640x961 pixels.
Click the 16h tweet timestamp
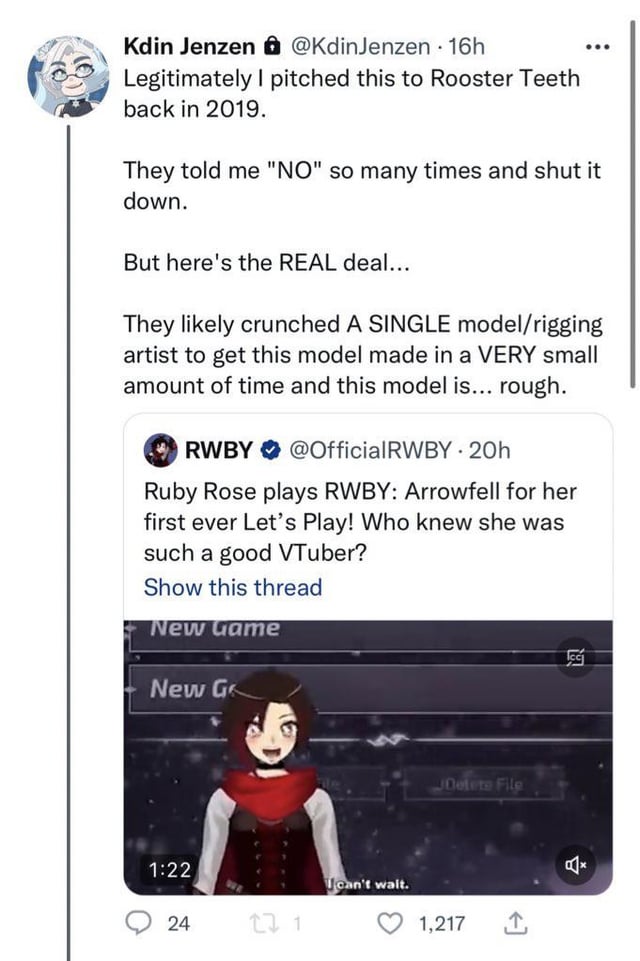[467, 45]
